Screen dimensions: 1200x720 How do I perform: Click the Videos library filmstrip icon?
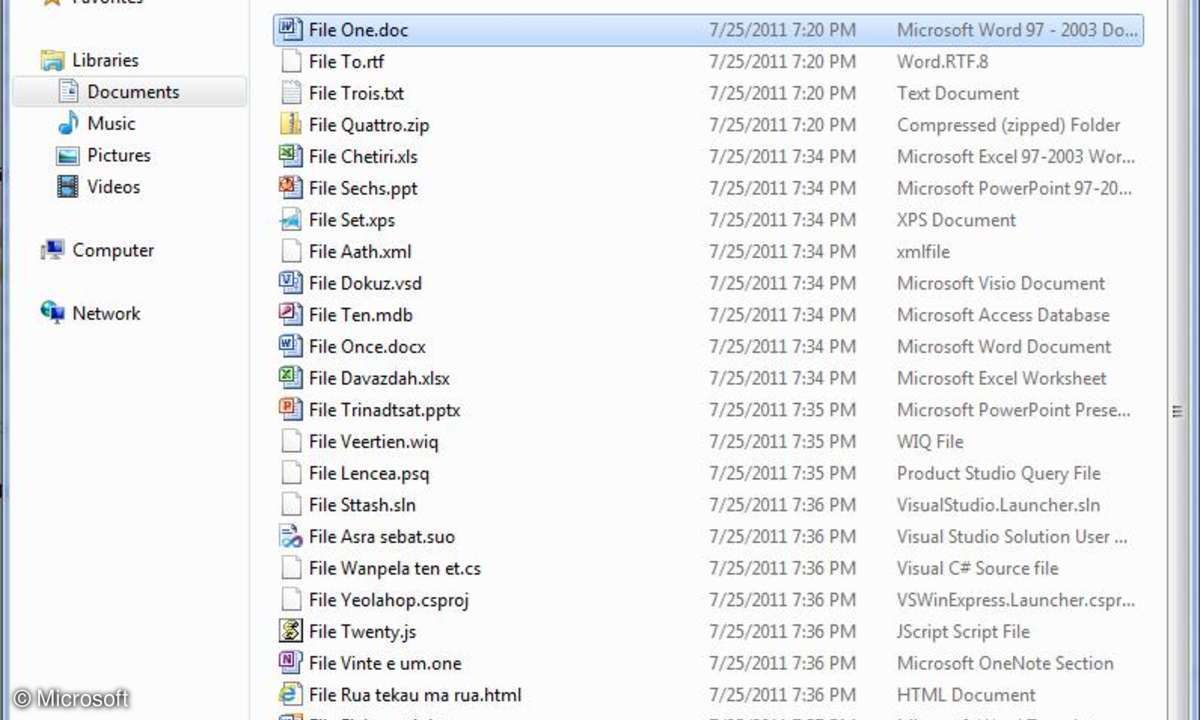point(68,186)
